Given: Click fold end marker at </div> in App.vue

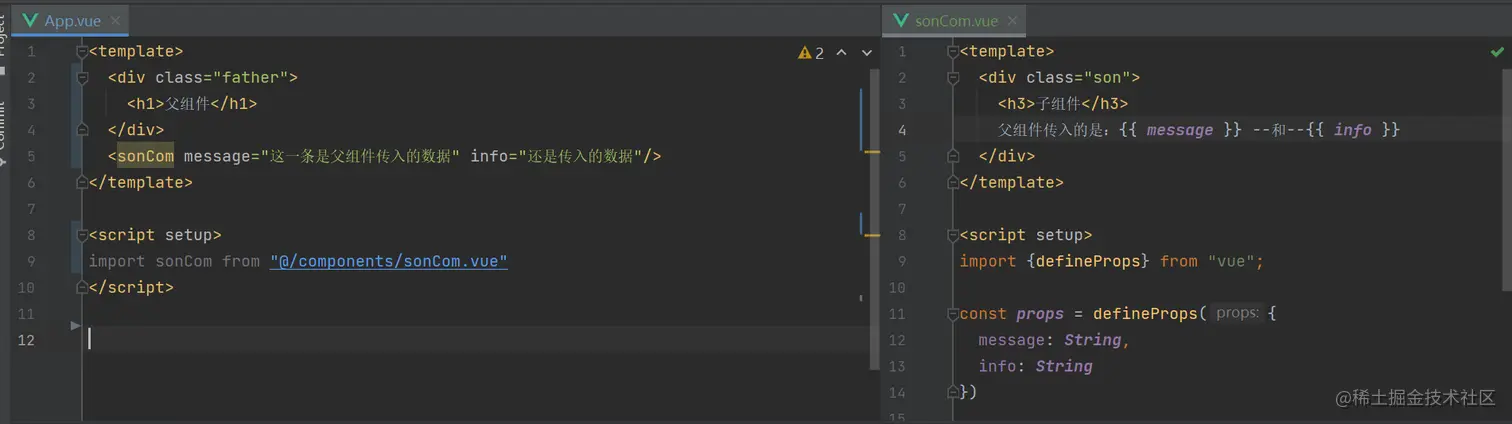Looking at the screenshot, I should pyautogui.click(x=83, y=130).
